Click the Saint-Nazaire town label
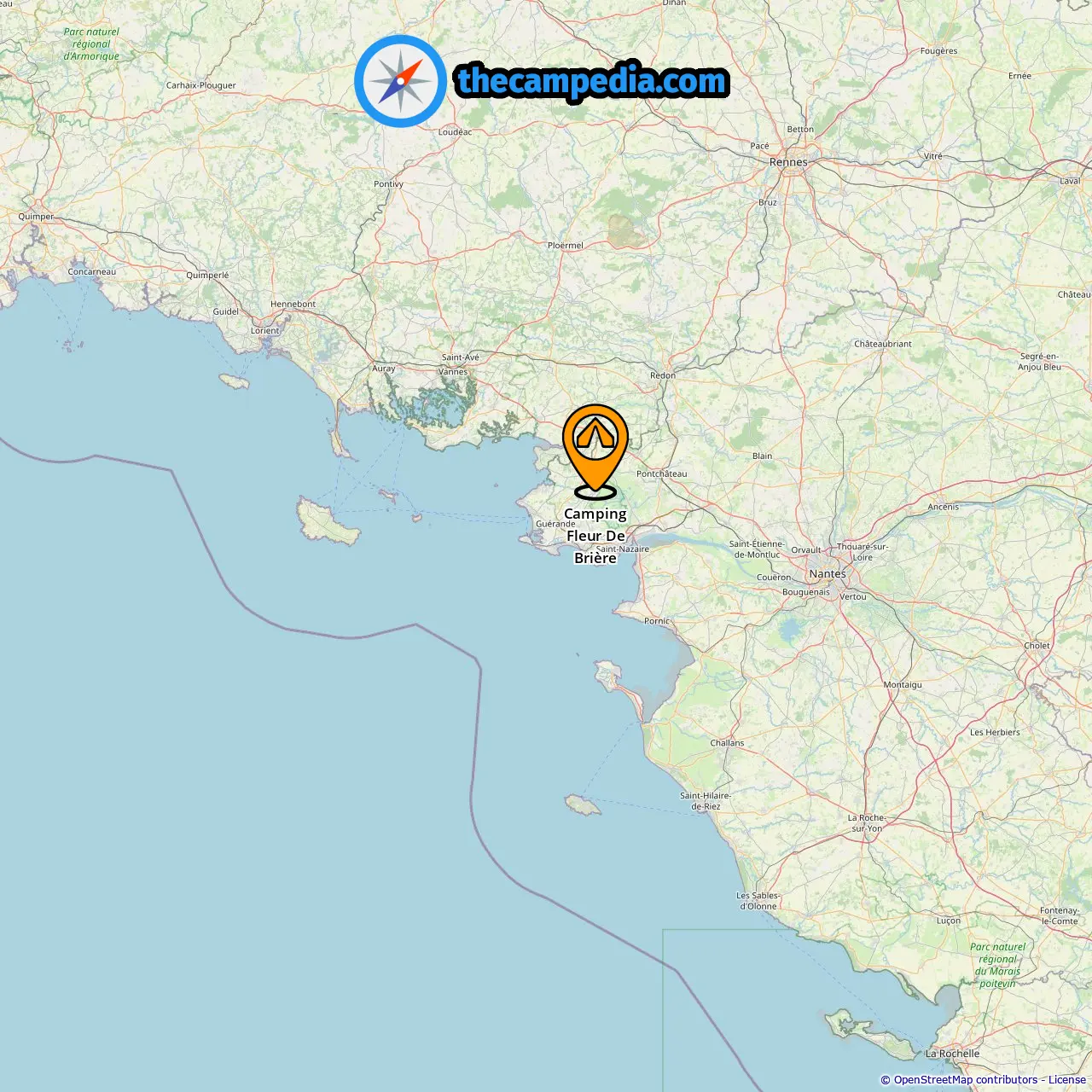The width and height of the screenshot is (1092, 1092). coord(623,549)
